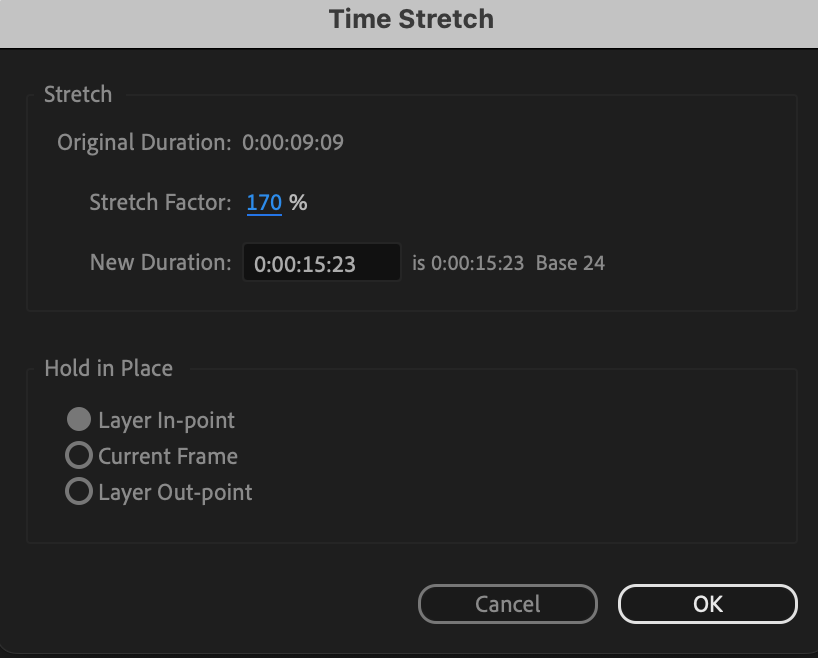Click the Stretch group heading
818x658 pixels.
tap(78, 95)
